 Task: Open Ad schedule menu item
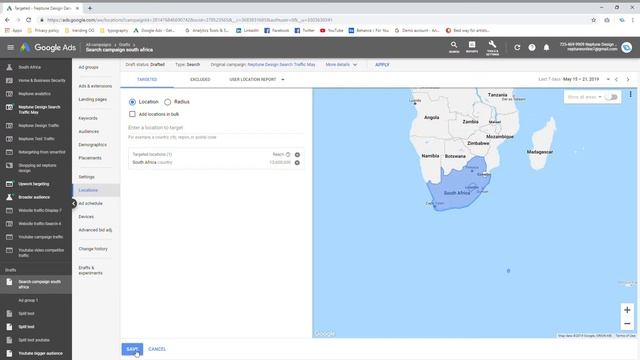(90, 203)
